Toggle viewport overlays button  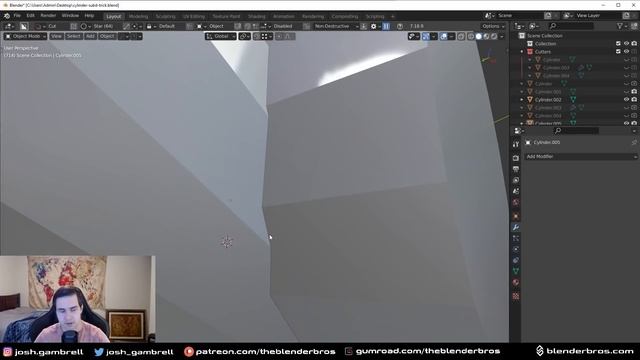click(x=444, y=36)
